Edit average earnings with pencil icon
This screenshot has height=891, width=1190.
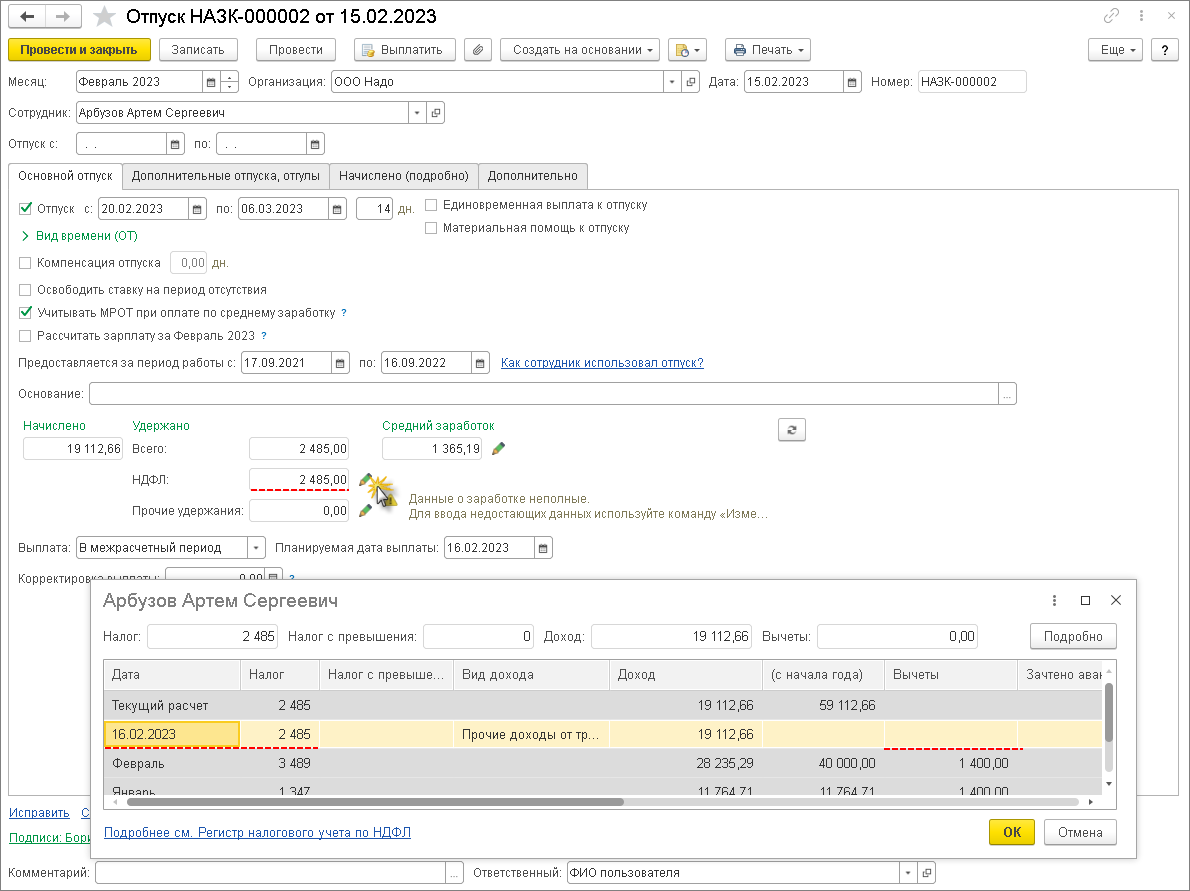(x=499, y=449)
